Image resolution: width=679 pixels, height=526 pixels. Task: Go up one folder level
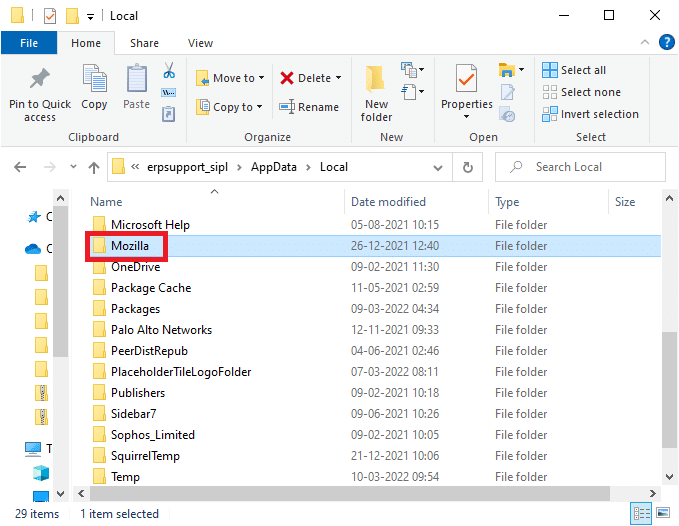(x=94, y=168)
